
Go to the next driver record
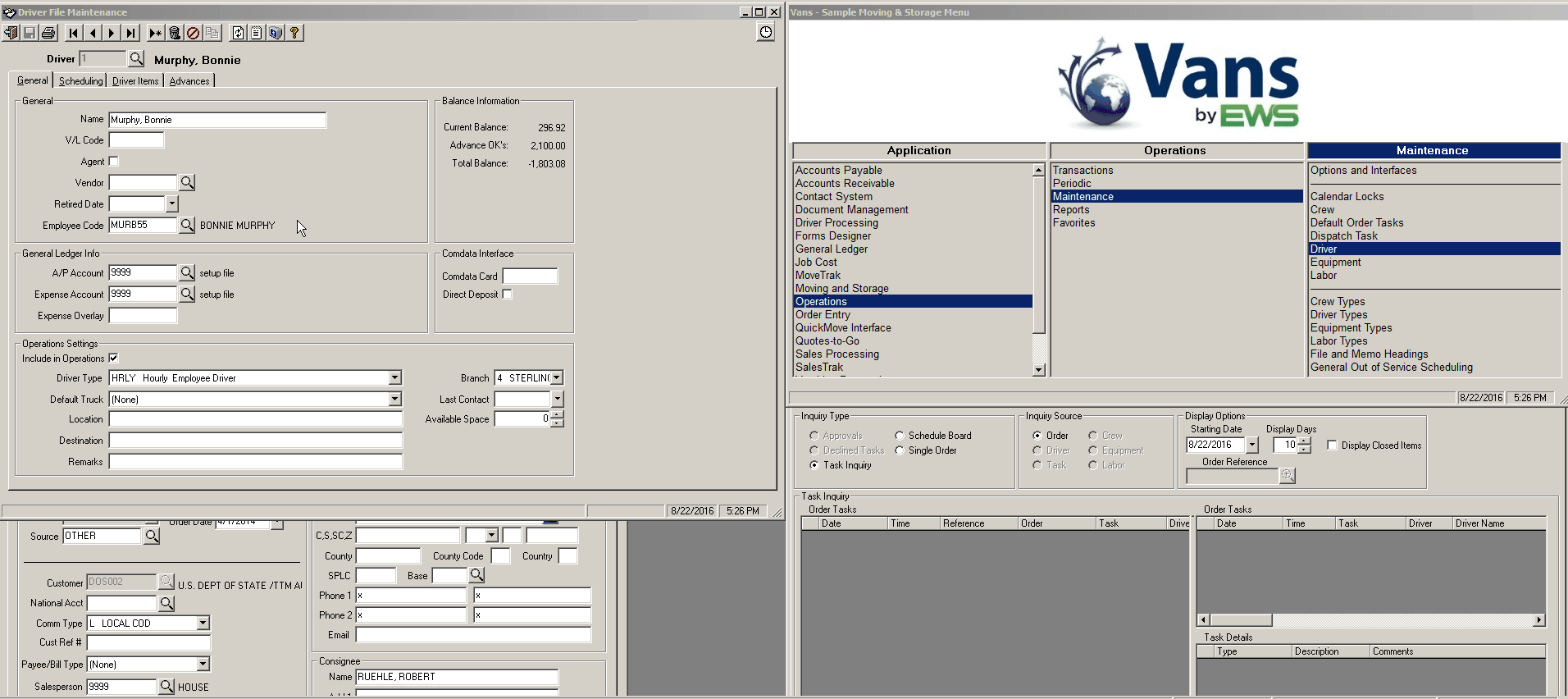112,33
